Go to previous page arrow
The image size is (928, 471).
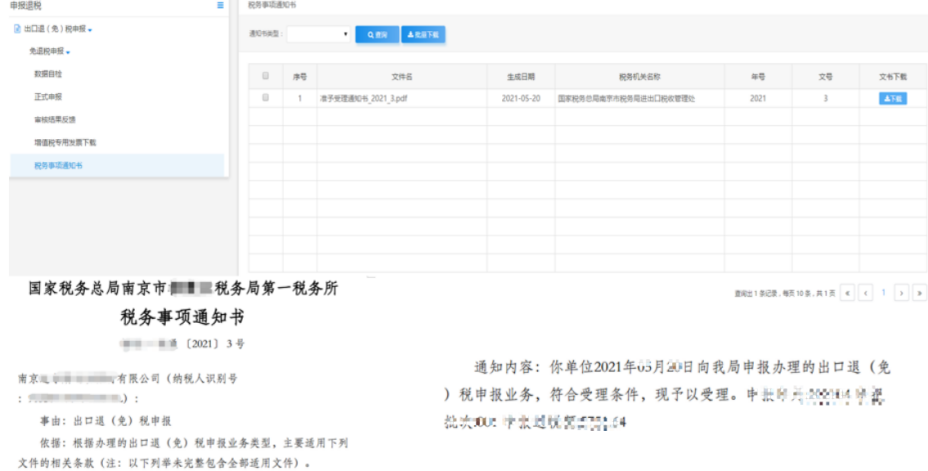tap(866, 292)
